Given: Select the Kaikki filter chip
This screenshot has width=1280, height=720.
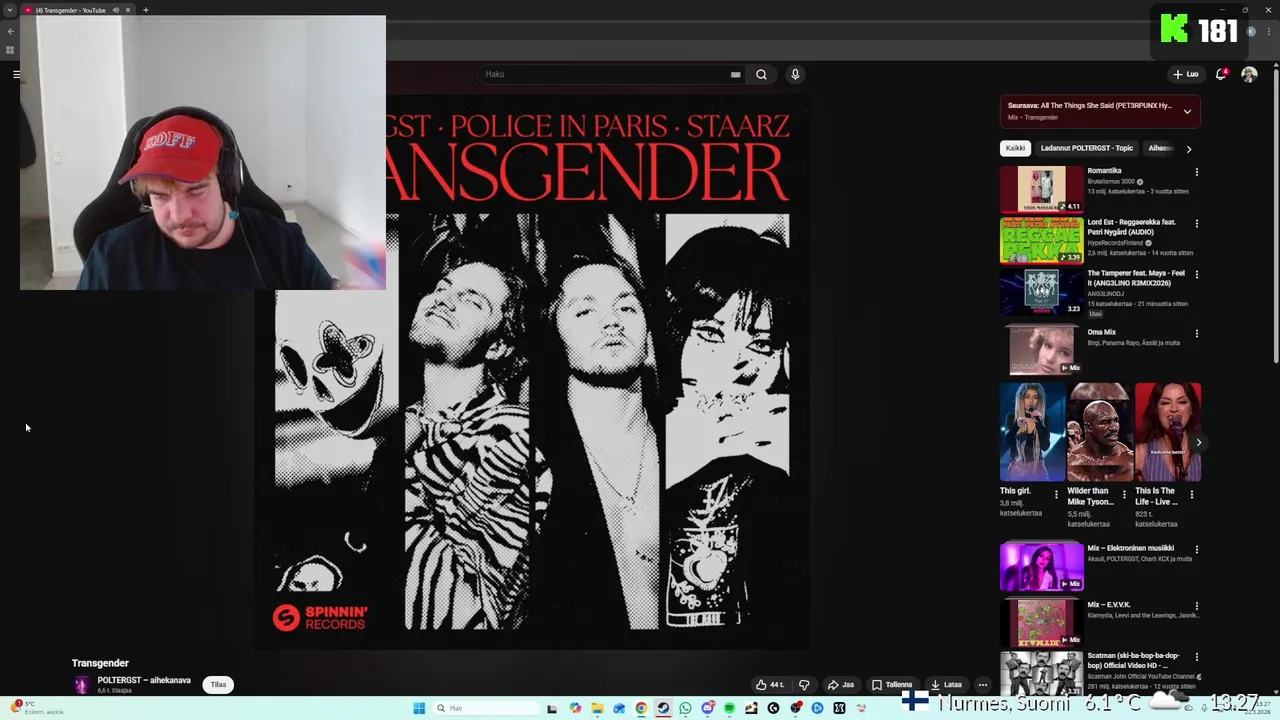Looking at the screenshot, I should click(1015, 148).
